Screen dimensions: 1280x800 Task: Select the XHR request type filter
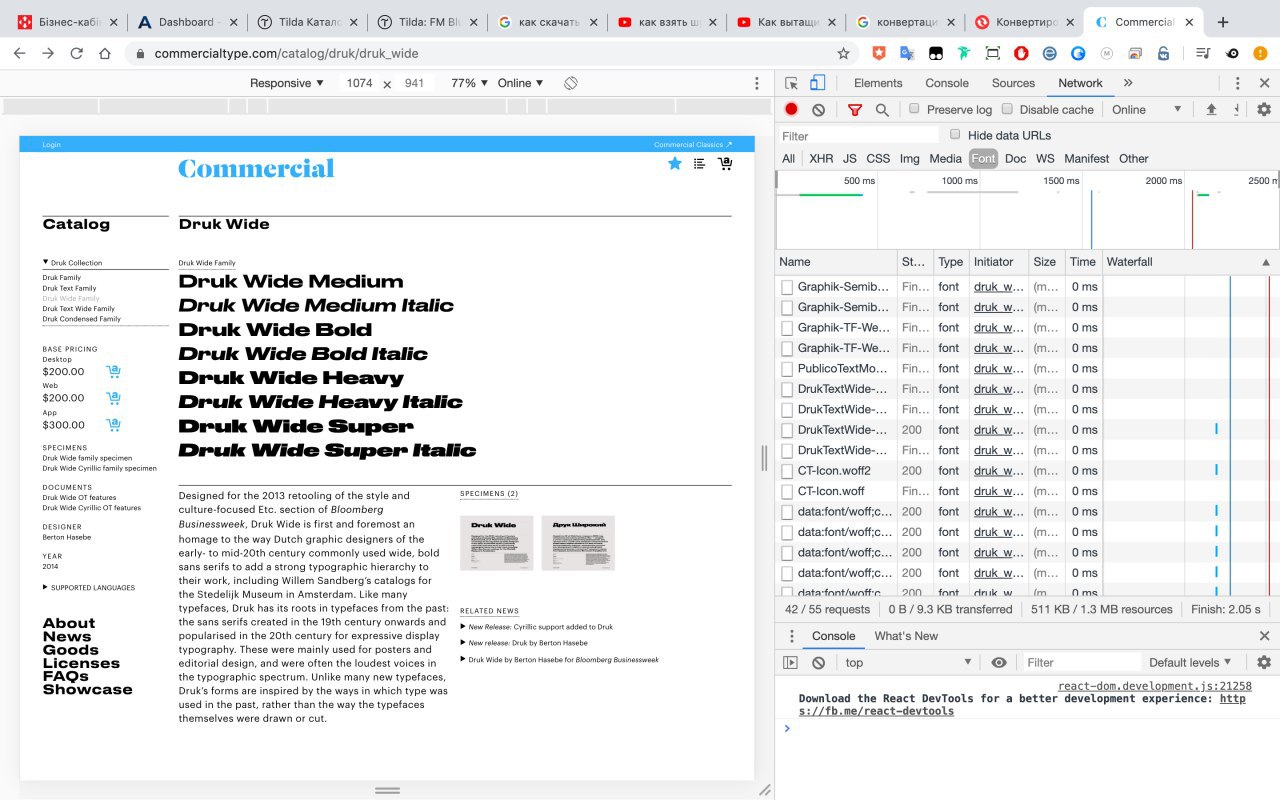[x=821, y=158]
